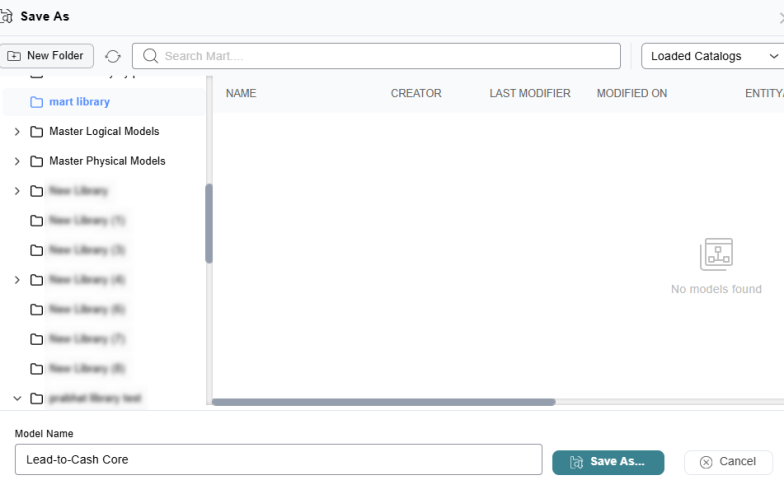The image size is (784, 480).
Task: Click the Model Name field with Lead-to-Cash Core
Action: [278, 460]
